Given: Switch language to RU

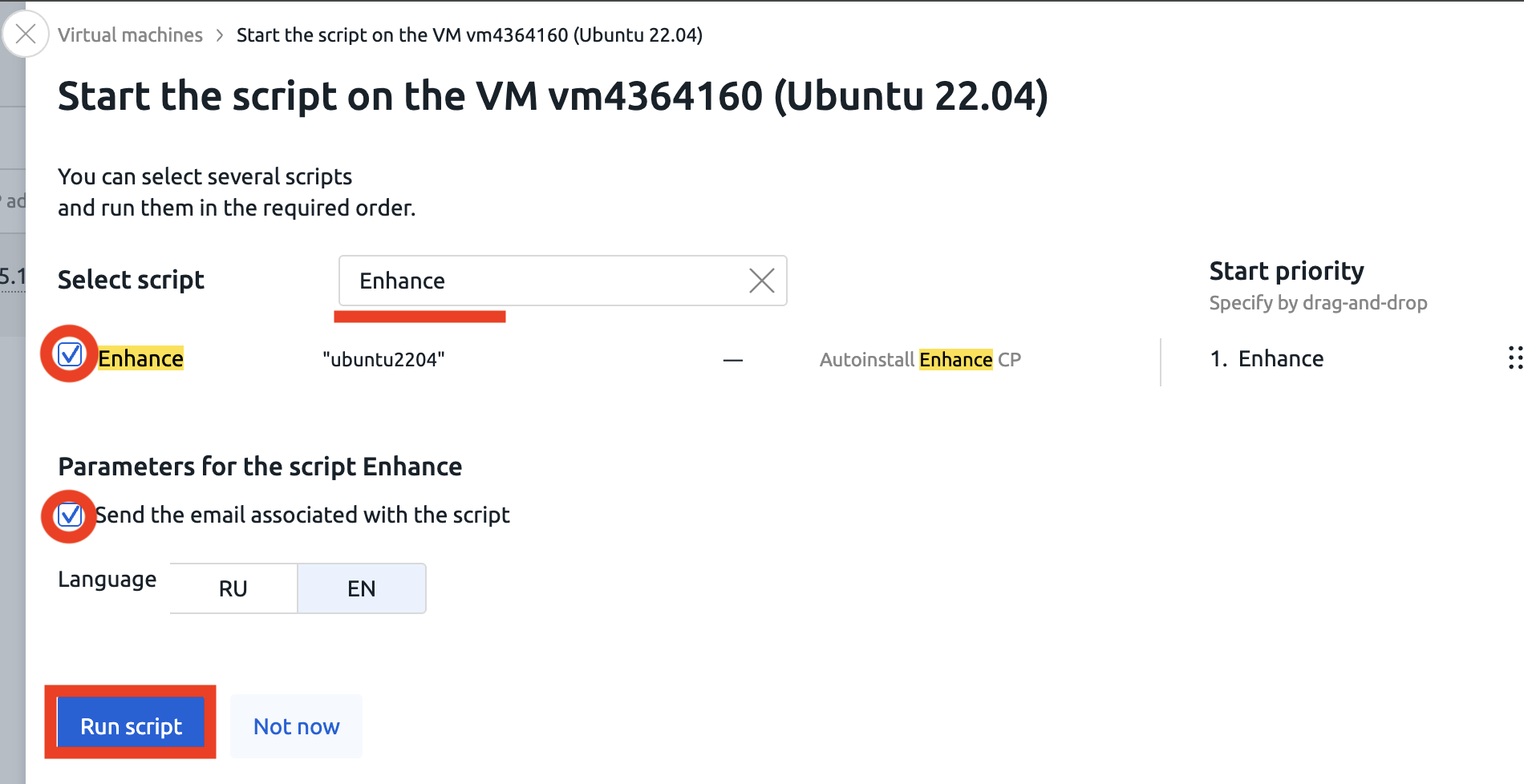Looking at the screenshot, I should coord(233,588).
